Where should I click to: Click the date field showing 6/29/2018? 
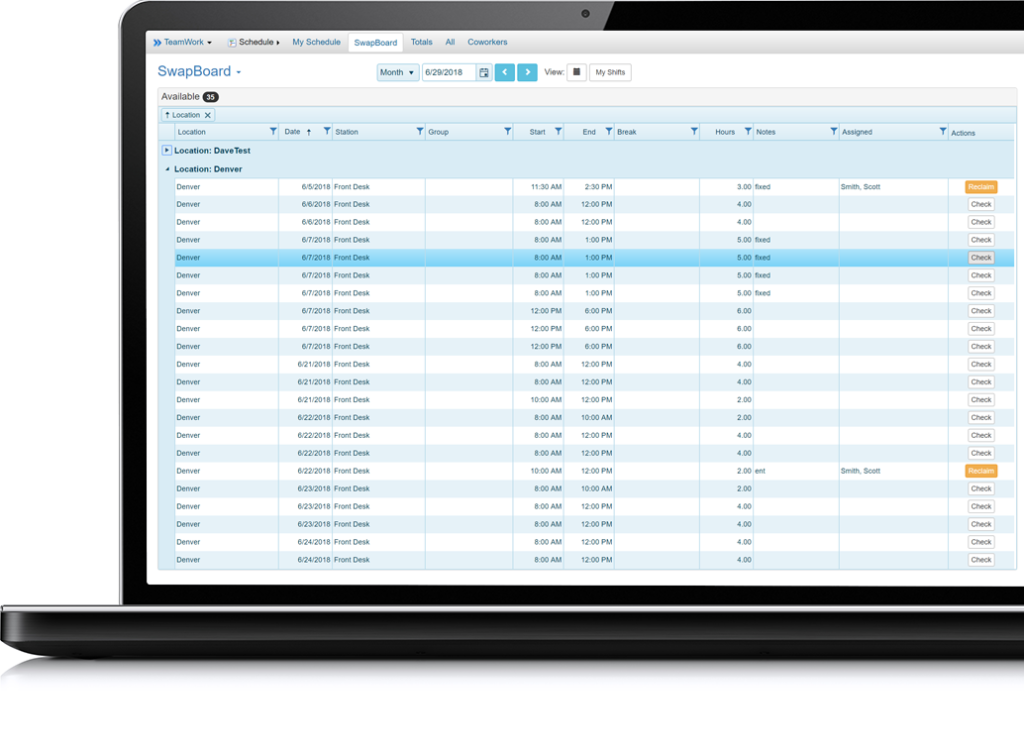[x=449, y=72]
